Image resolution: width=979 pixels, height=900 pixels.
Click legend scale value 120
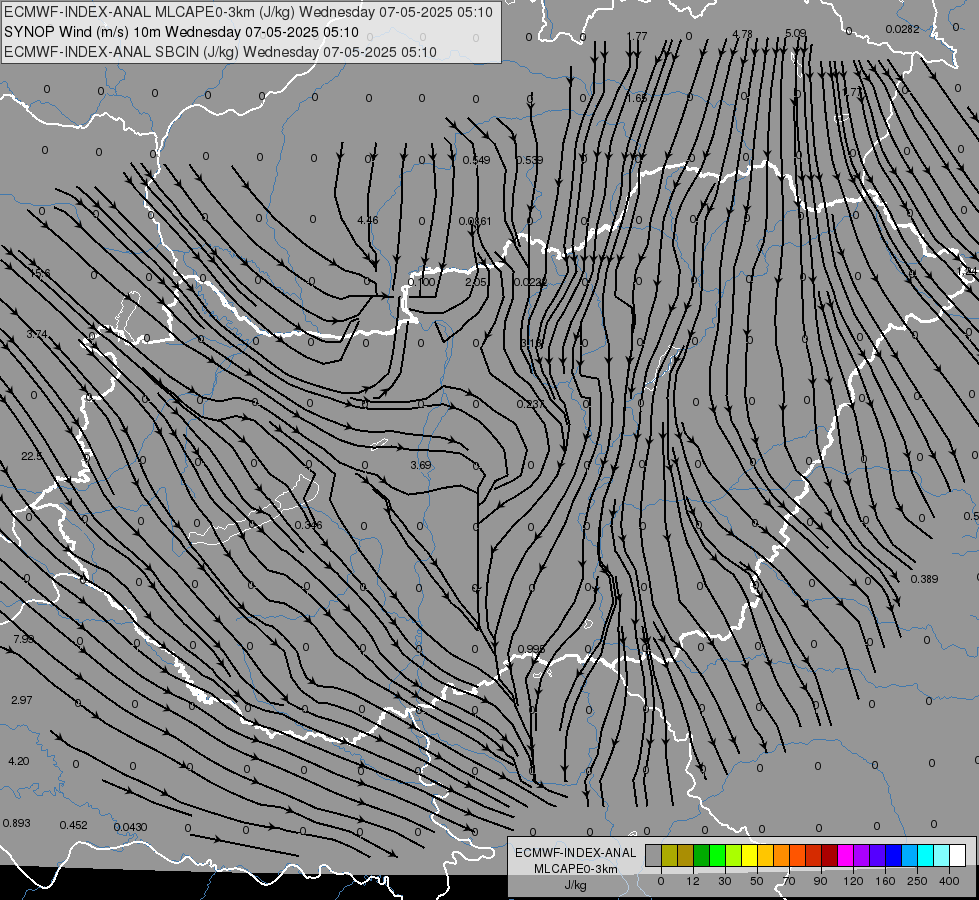coord(853,881)
